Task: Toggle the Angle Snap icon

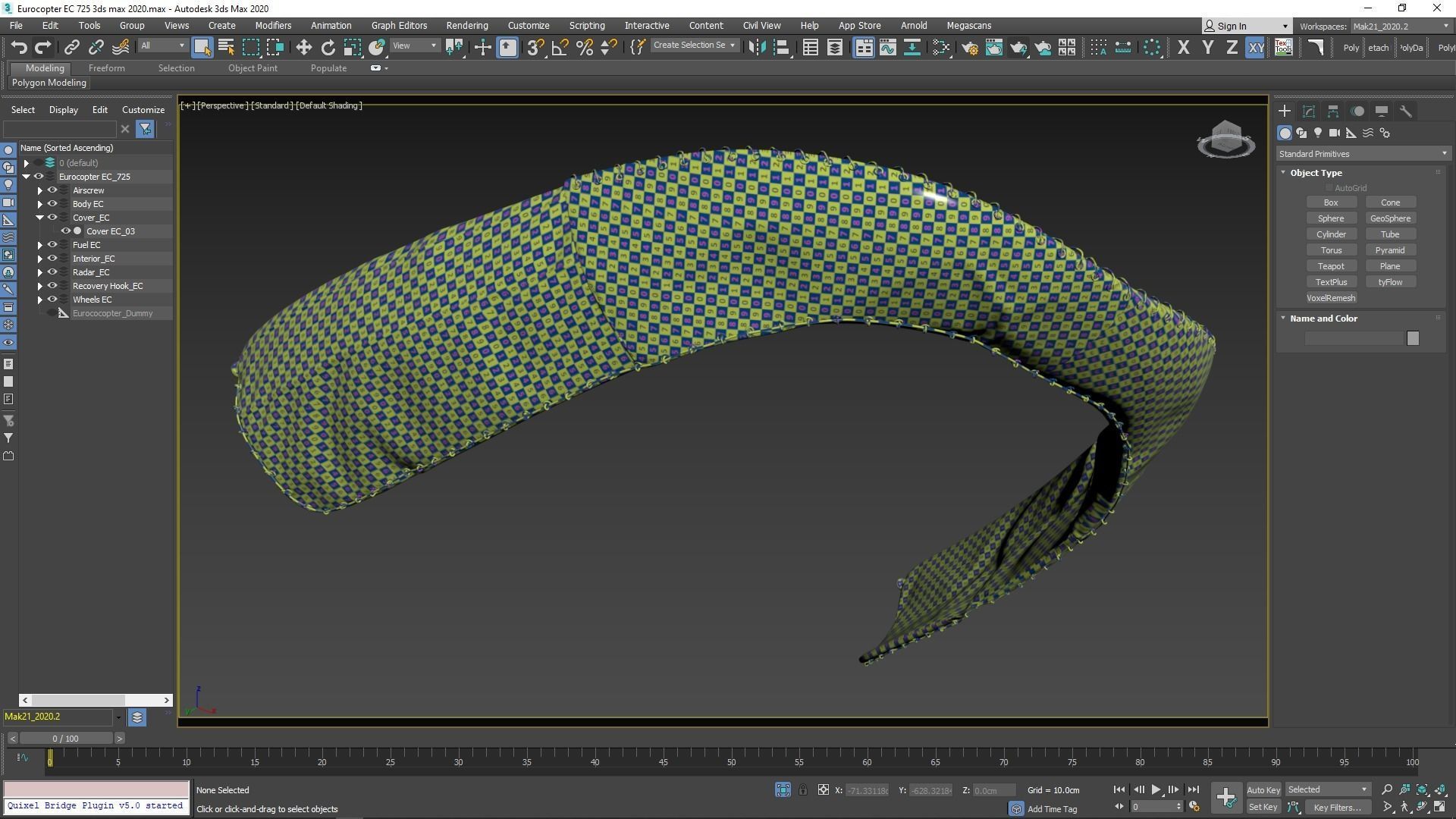Action: coord(560,47)
